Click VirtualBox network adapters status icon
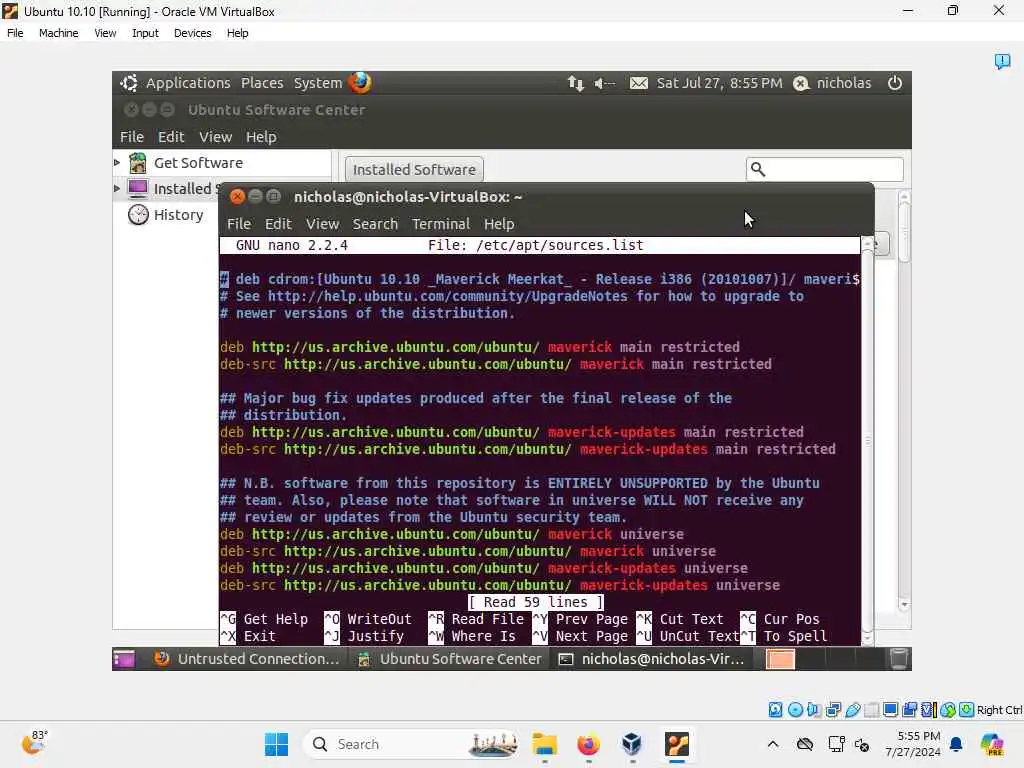Screen dimensions: 1024x768 click(833, 710)
